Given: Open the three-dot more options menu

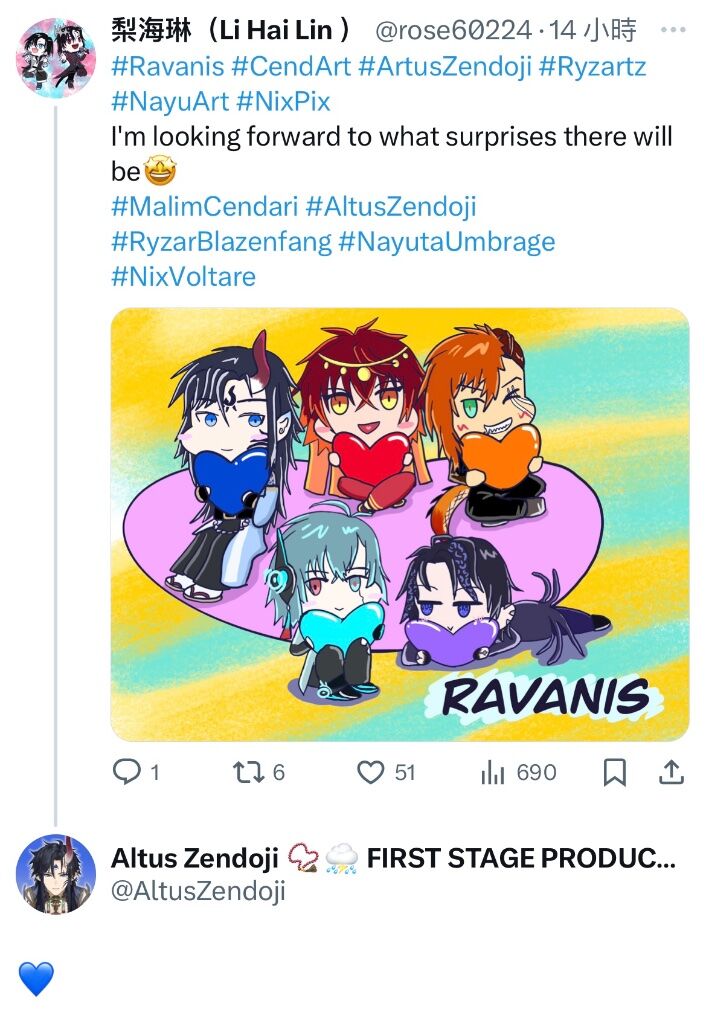Looking at the screenshot, I should 673,30.
